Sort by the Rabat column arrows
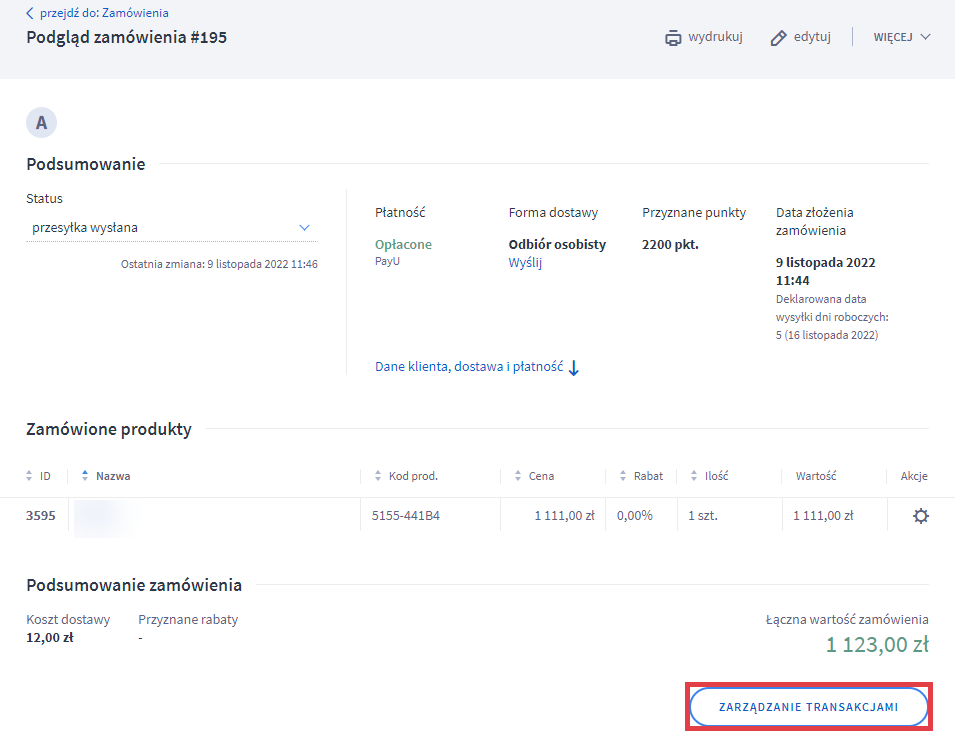This screenshot has width=955, height=752. click(x=622, y=475)
